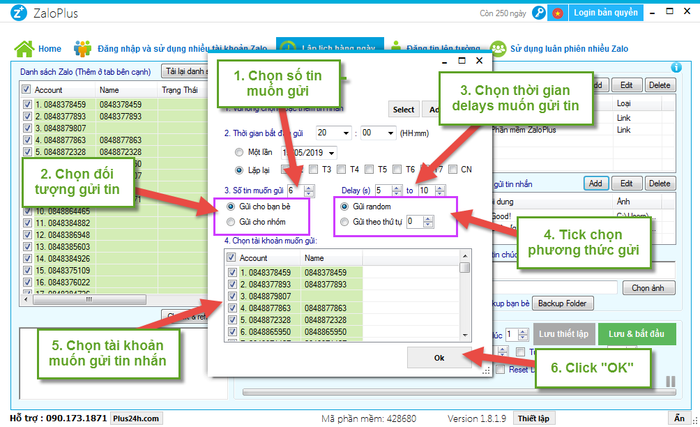Click Lưu thiết lập button
700x427 pixels.
564,334
